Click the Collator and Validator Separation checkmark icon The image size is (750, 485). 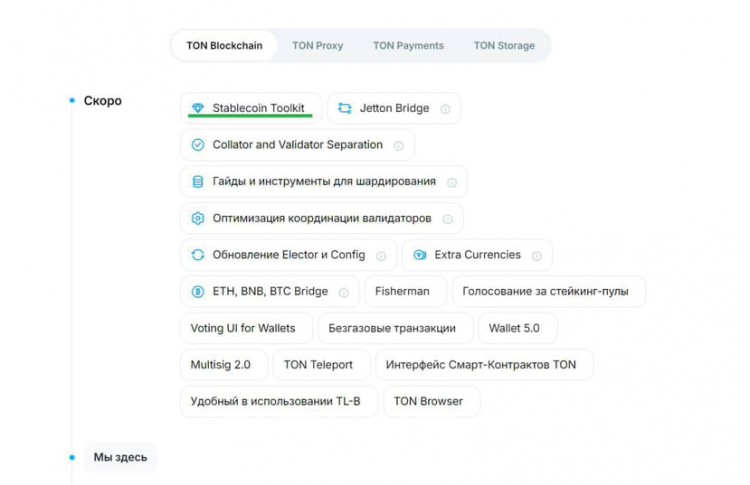click(x=198, y=144)
